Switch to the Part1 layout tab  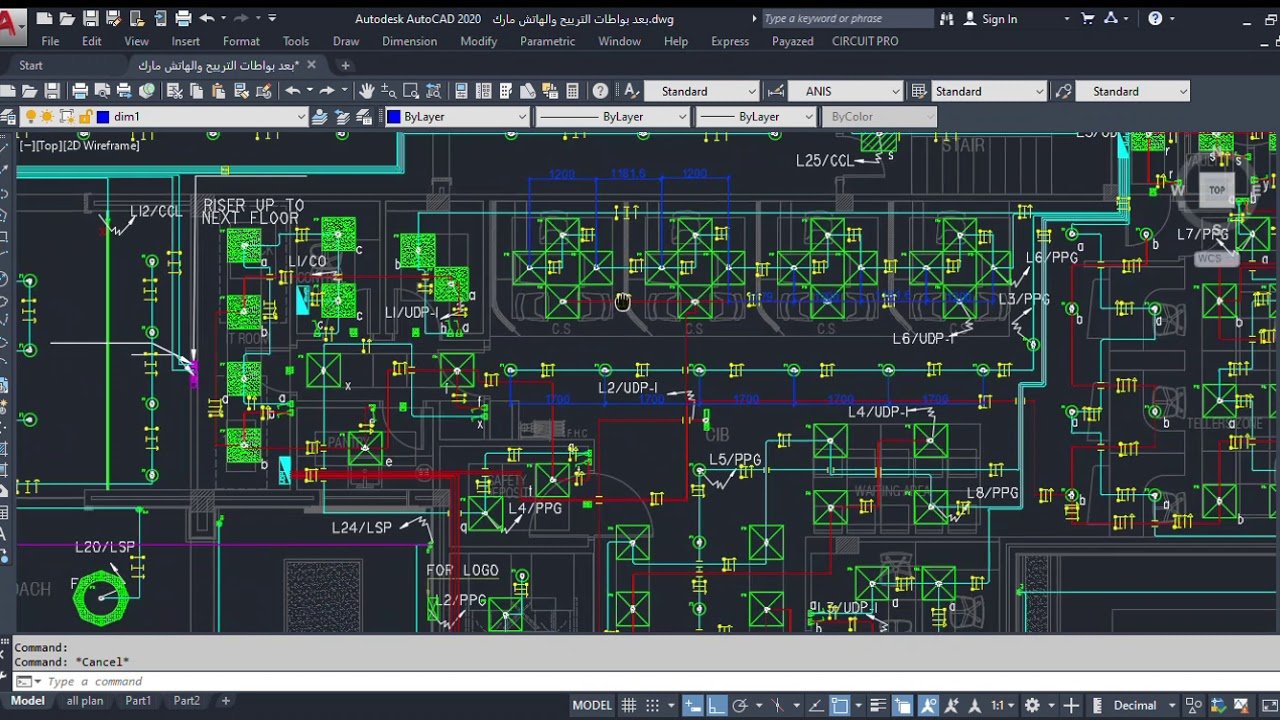138,701
